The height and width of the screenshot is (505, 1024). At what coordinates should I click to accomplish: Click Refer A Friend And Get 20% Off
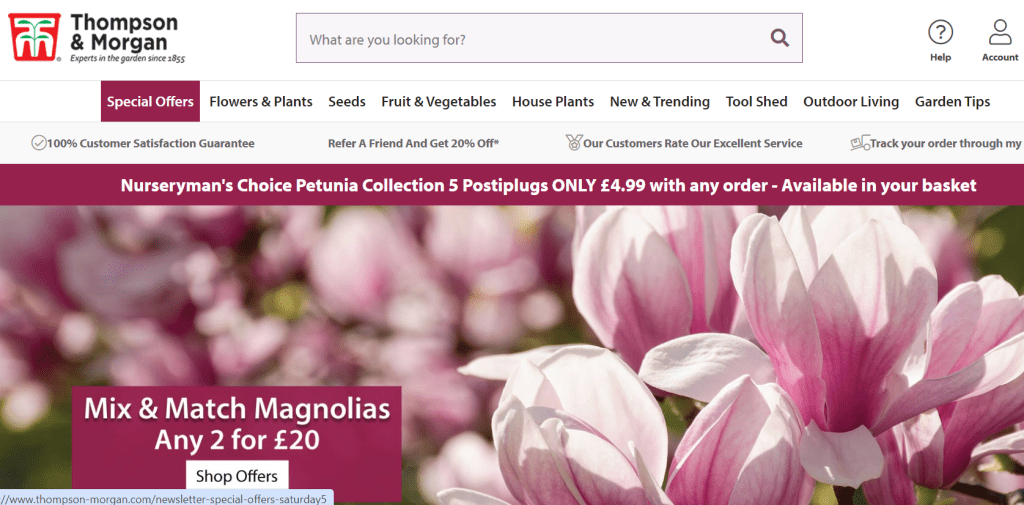pos(413,143)
